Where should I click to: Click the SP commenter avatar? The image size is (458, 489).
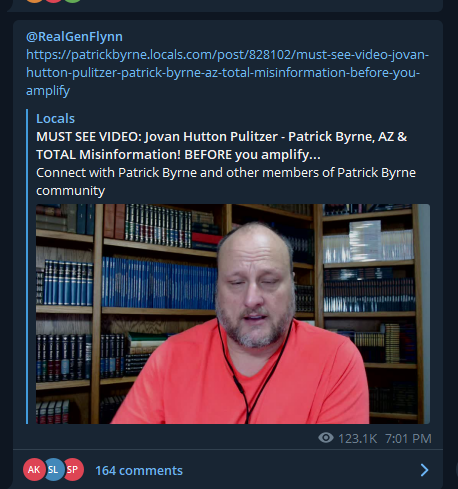(x=73, y=470)
